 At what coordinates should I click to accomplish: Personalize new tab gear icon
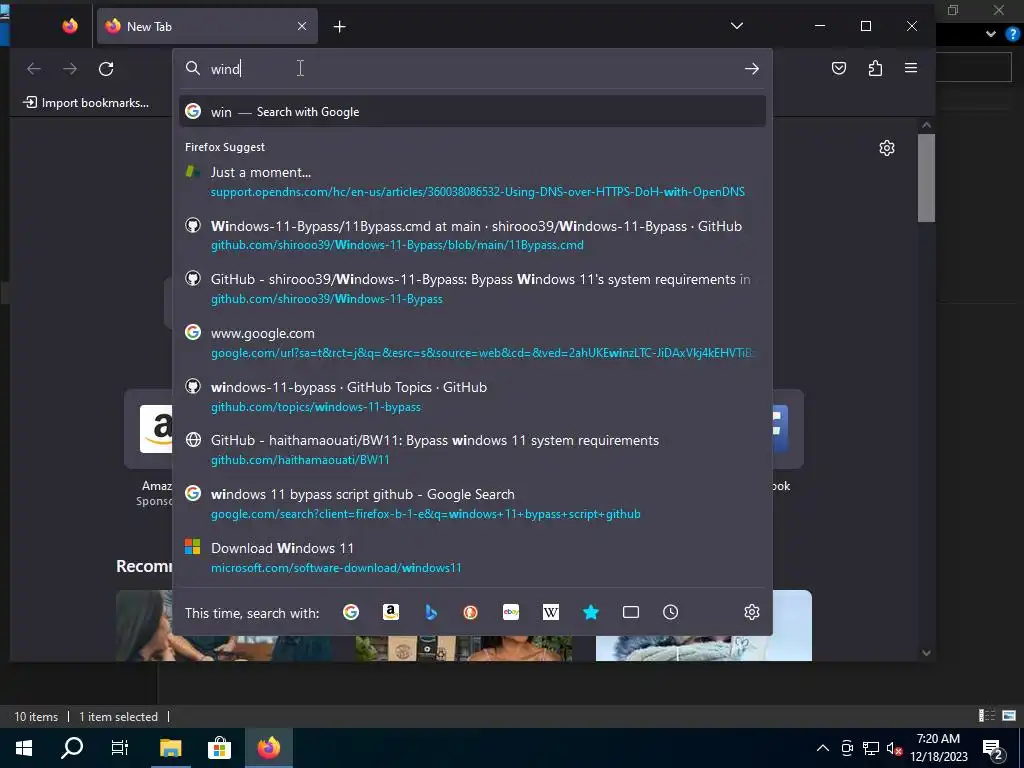point(886,148)
